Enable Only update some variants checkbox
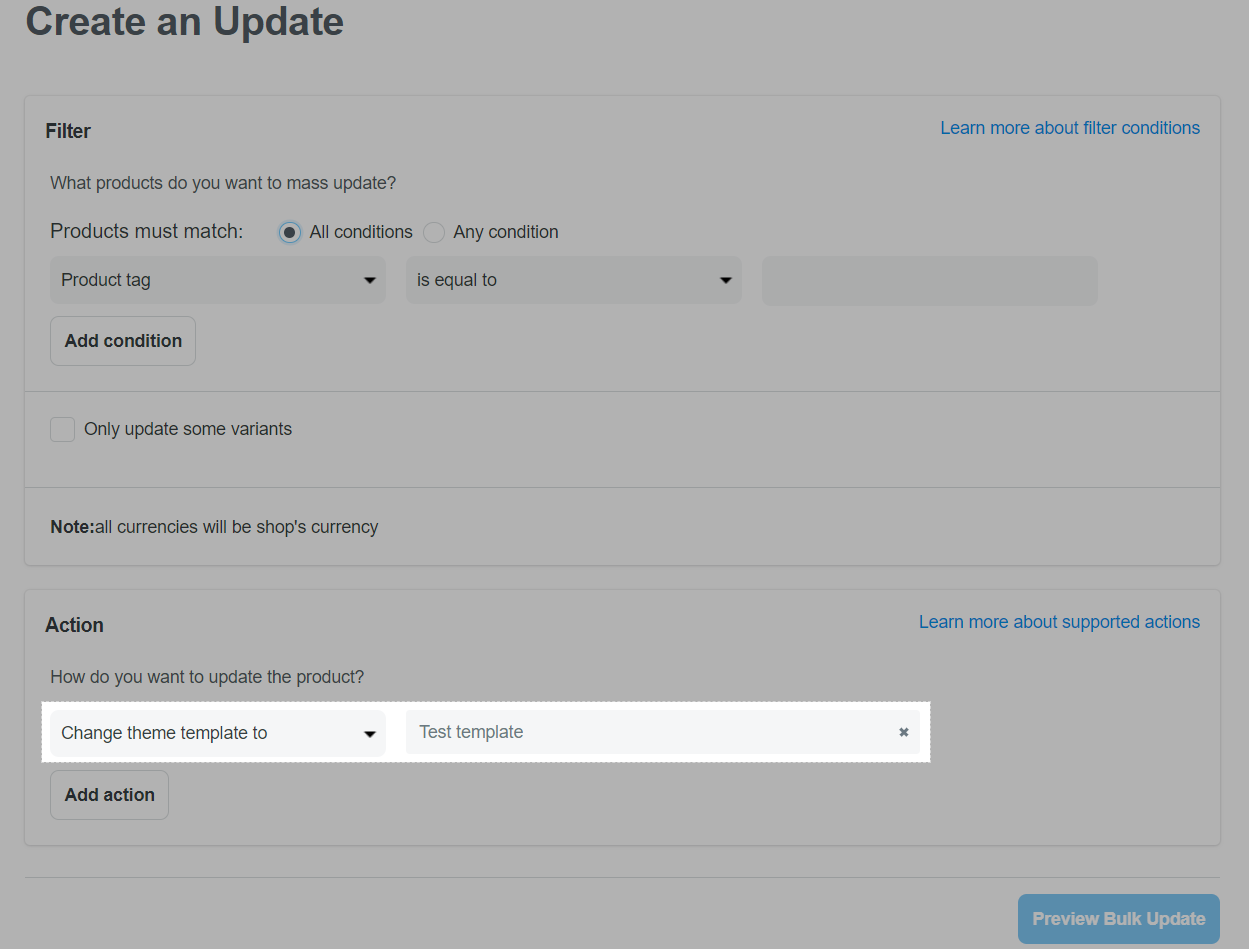Screen dimensions: 1249x949 tap(63, 430)
